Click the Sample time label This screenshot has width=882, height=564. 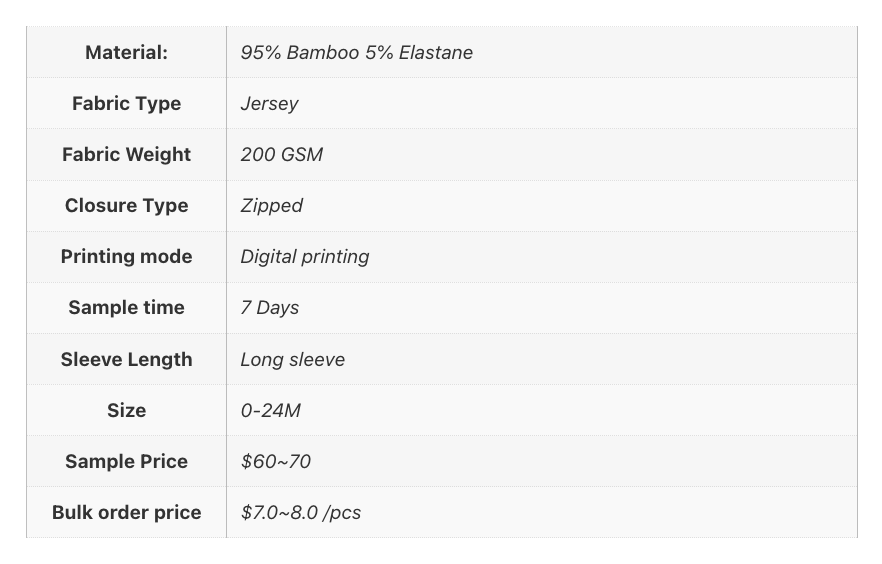(x=127, y=308)
